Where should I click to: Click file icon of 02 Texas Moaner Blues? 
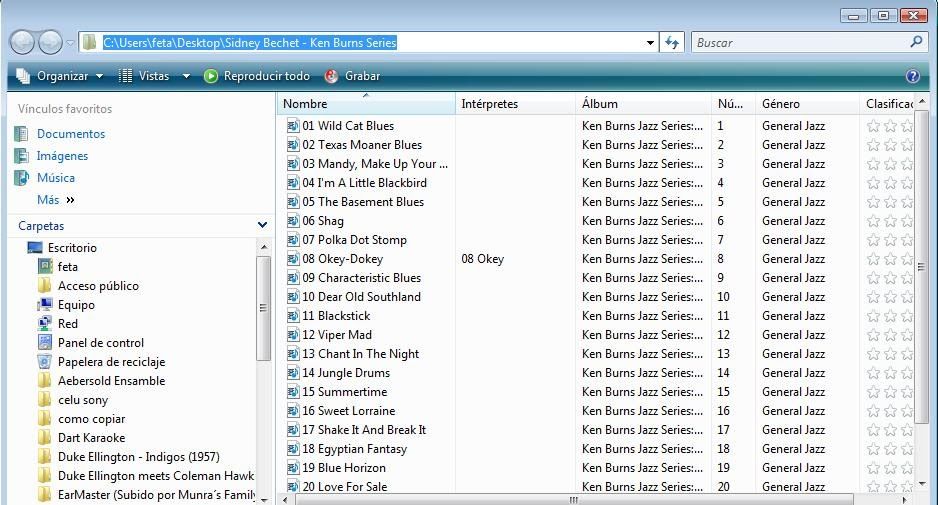click(293, 145)
